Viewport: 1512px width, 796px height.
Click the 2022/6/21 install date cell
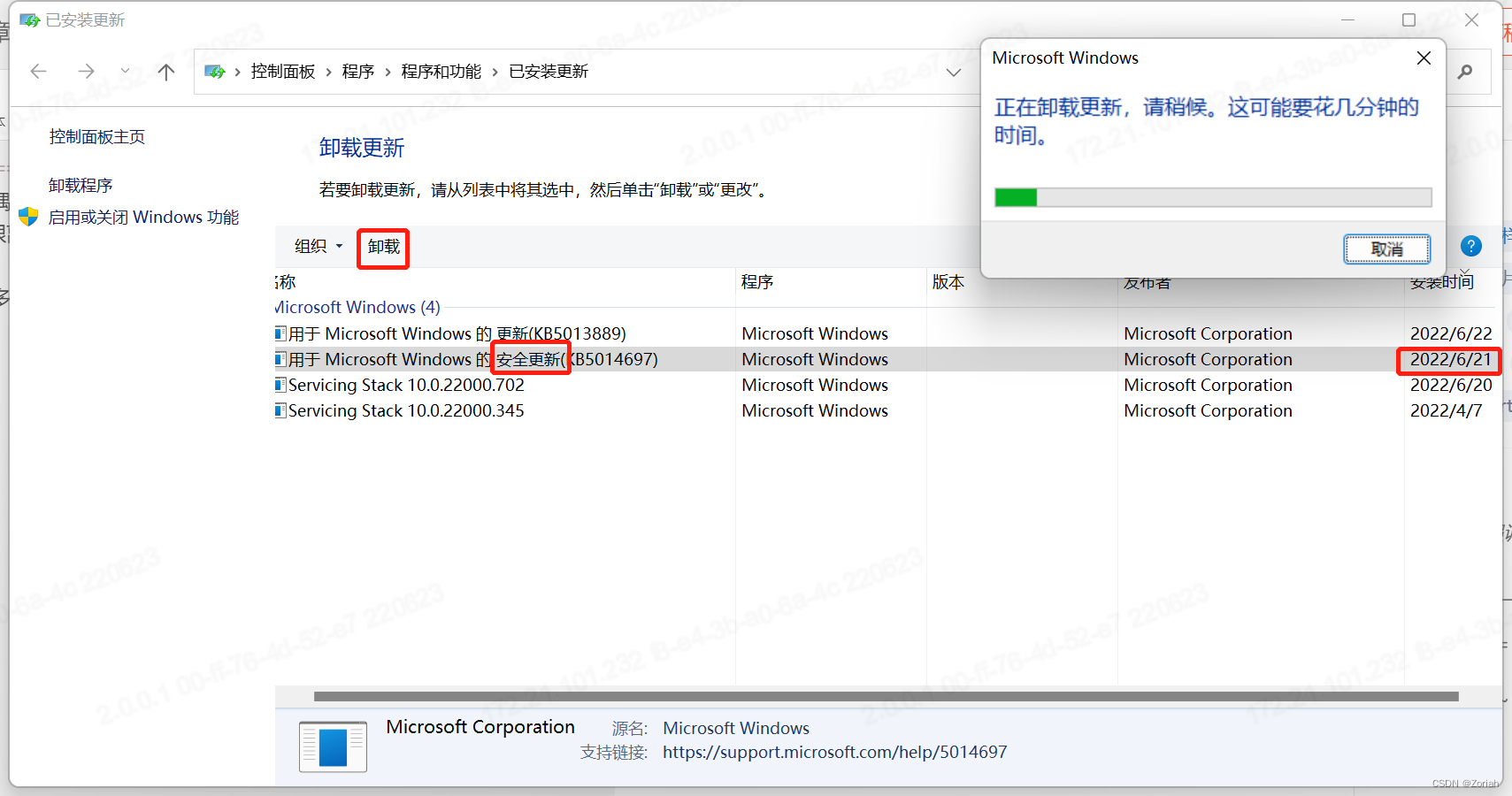tap(1451, 359)
